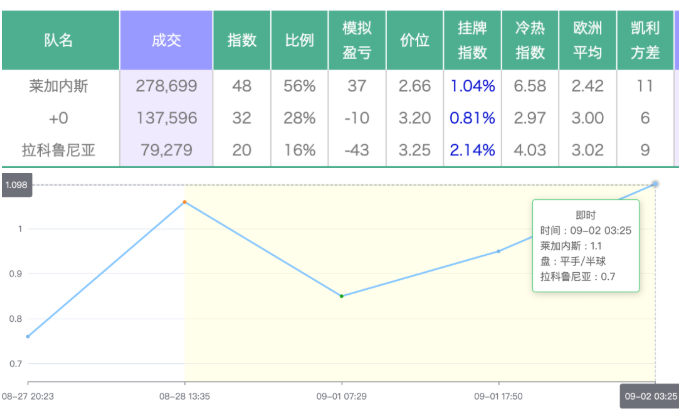Click the 冷热指数 column header
Screen dimensions: 682x417
pos(530,40)
